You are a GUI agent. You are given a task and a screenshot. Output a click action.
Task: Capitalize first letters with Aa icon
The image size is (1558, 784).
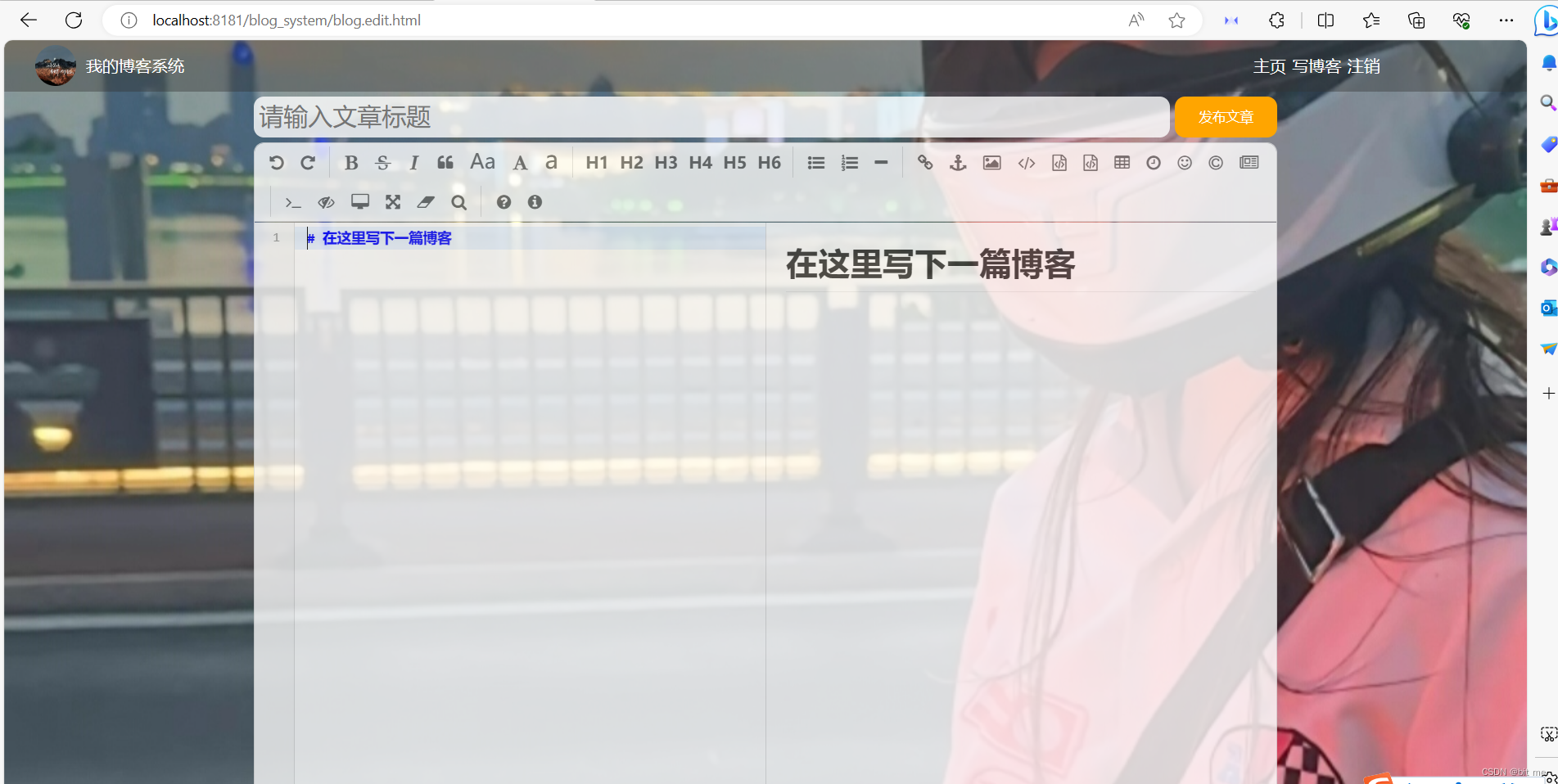(482, 162)
